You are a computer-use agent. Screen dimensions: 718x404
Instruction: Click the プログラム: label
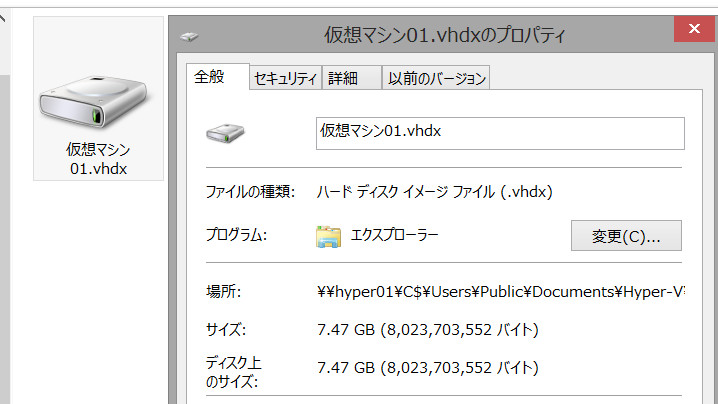pyautogui.click(x=236, y=236)
